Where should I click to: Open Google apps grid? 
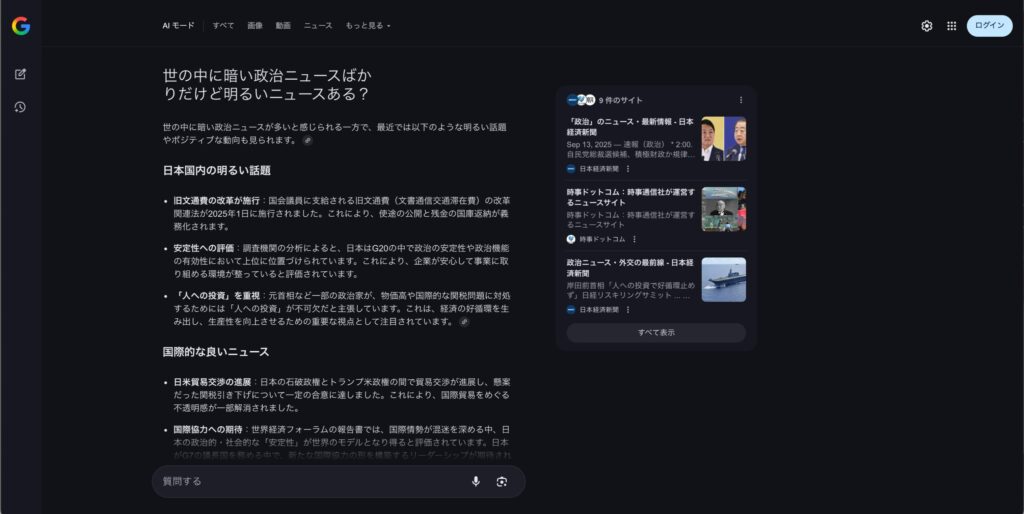click(x=951, y=26)
